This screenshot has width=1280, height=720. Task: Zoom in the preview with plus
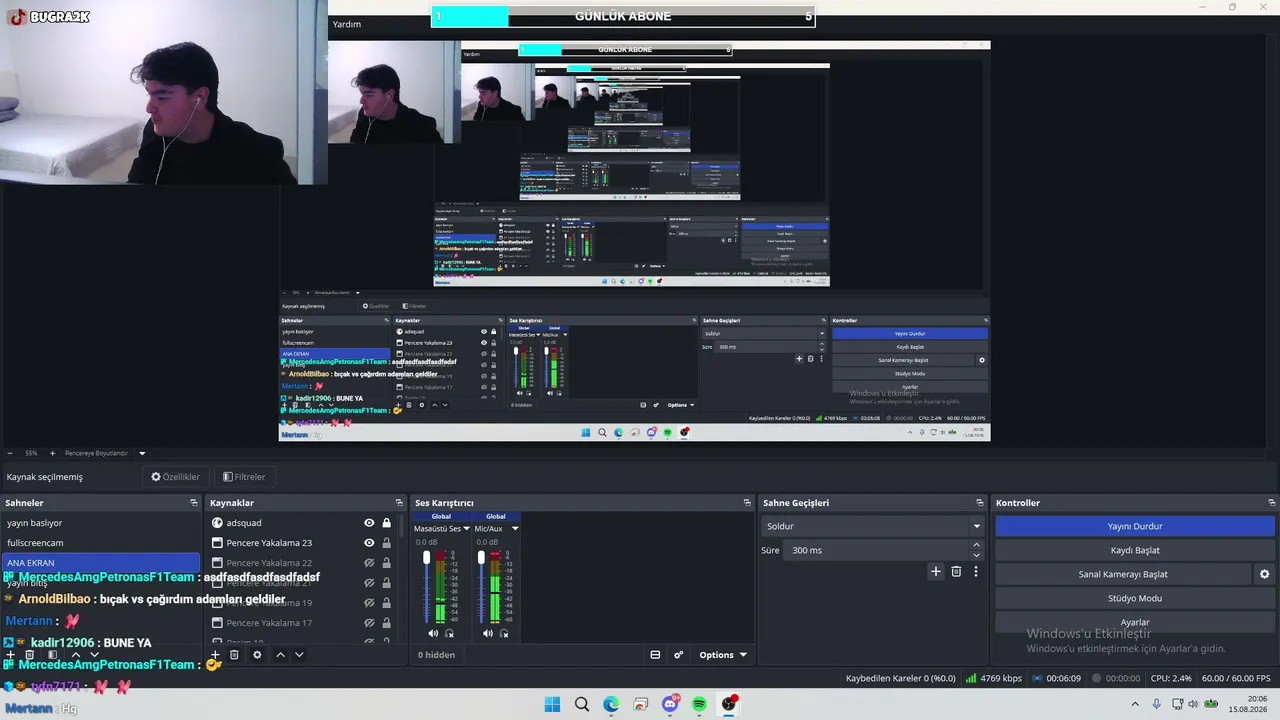(51, 453)
